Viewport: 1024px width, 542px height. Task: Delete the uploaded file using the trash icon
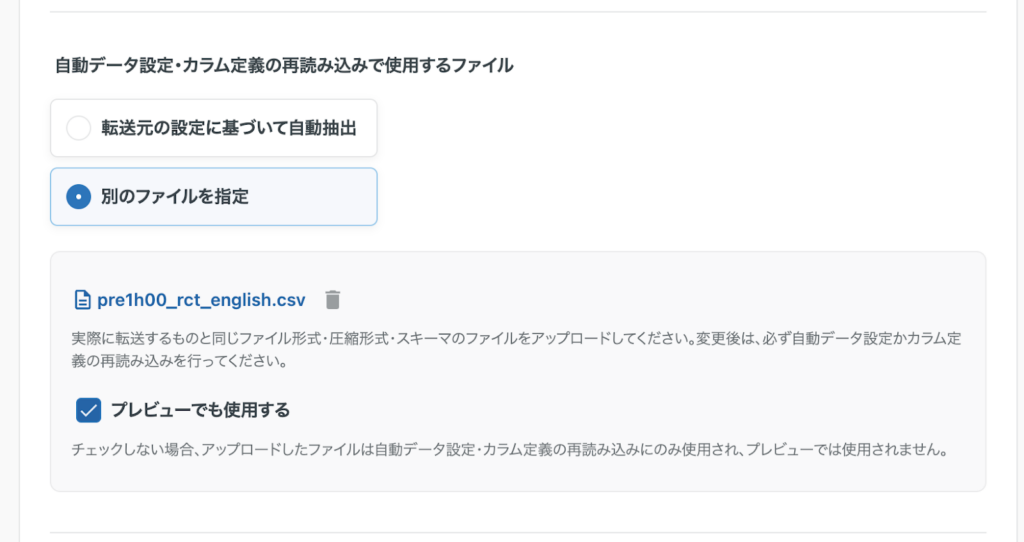point(333,300)
